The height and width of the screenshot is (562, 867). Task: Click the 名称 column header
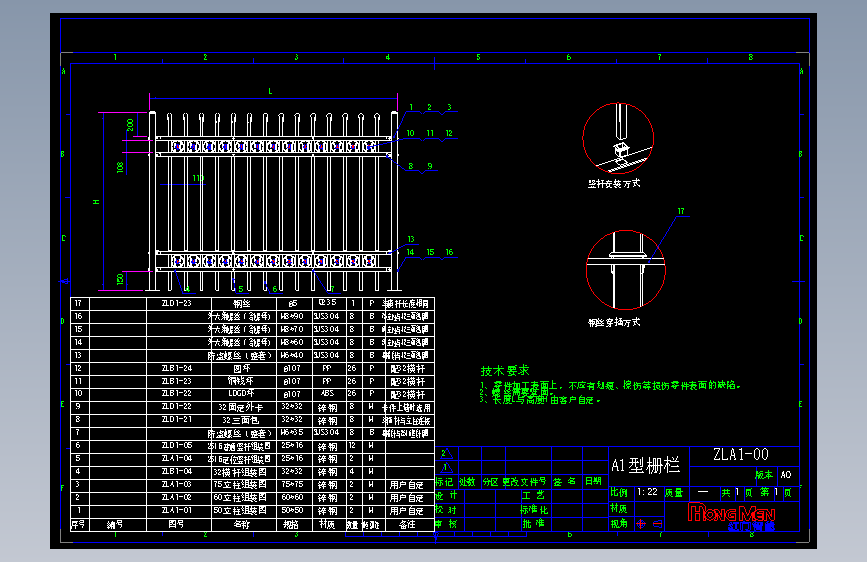tap(242, 524)
